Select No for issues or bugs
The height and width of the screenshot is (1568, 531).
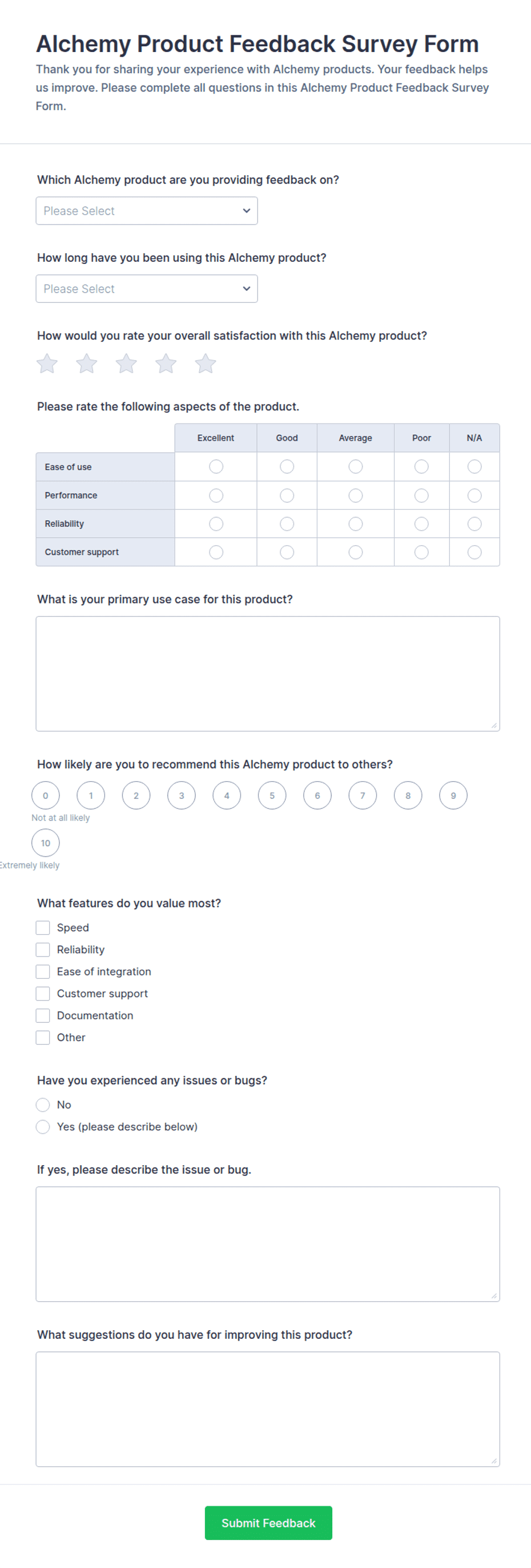tap(43, 1105)
